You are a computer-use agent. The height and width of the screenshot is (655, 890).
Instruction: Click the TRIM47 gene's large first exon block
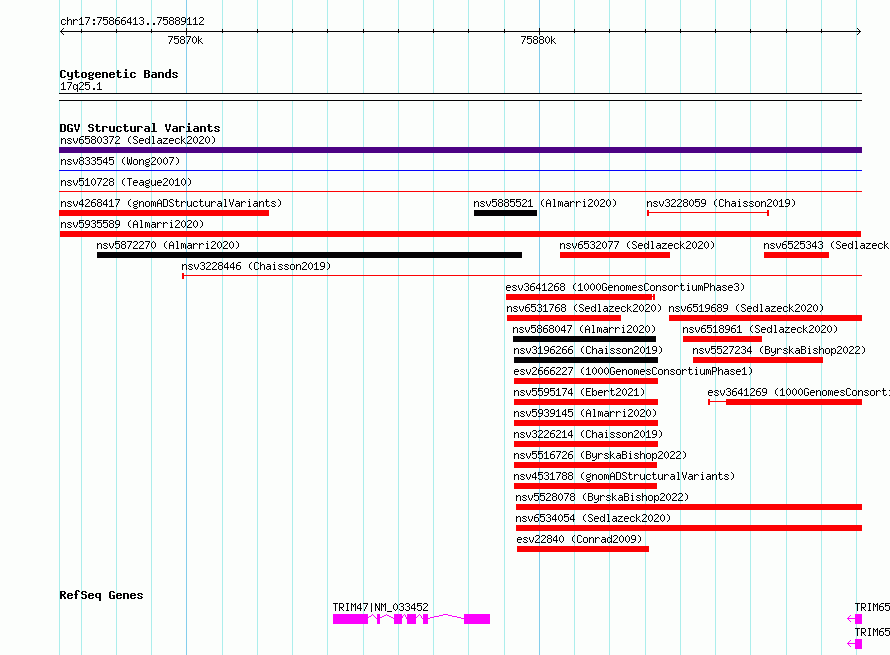click(x=350, y=619)
